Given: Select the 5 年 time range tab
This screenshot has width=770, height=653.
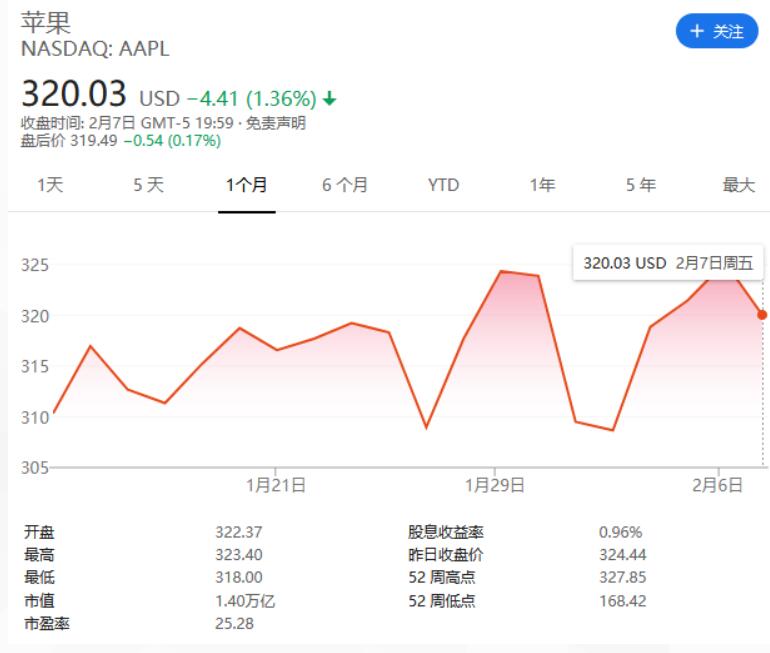Looking at the screenshot, I should click(640, 185).
